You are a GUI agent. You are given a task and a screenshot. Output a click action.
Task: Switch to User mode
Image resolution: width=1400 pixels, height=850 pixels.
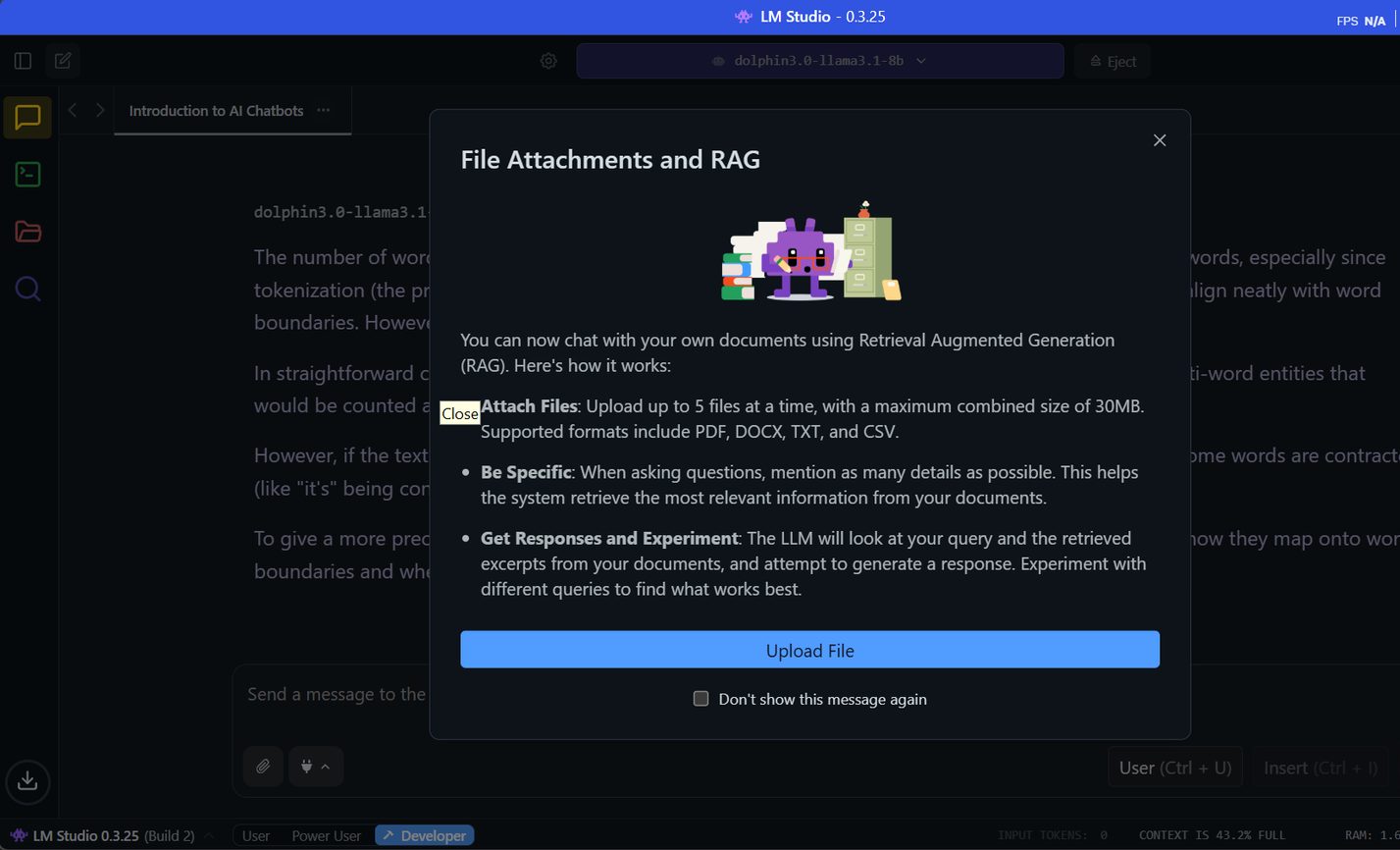[255, 835]
